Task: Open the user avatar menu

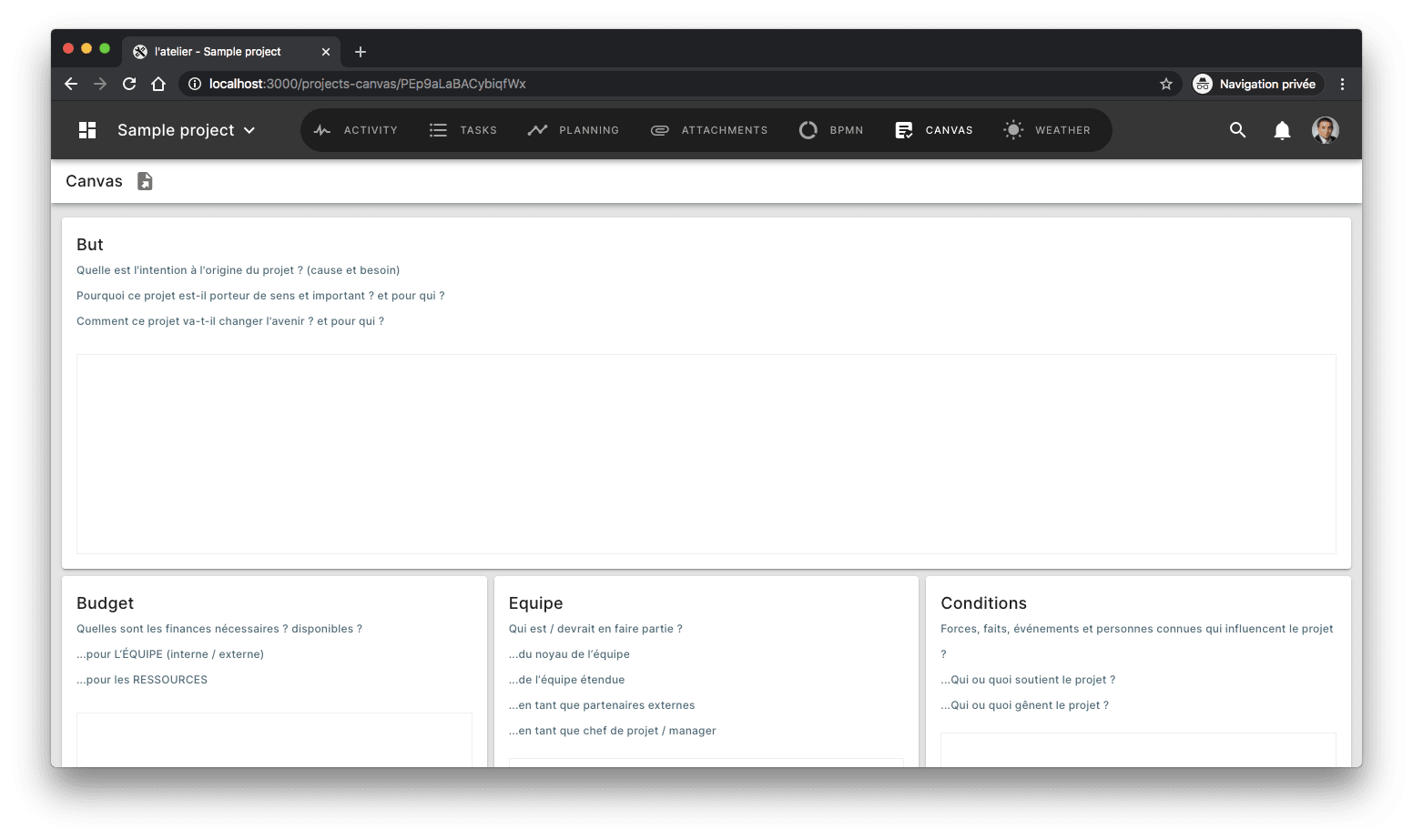Action: point(1326,130)
